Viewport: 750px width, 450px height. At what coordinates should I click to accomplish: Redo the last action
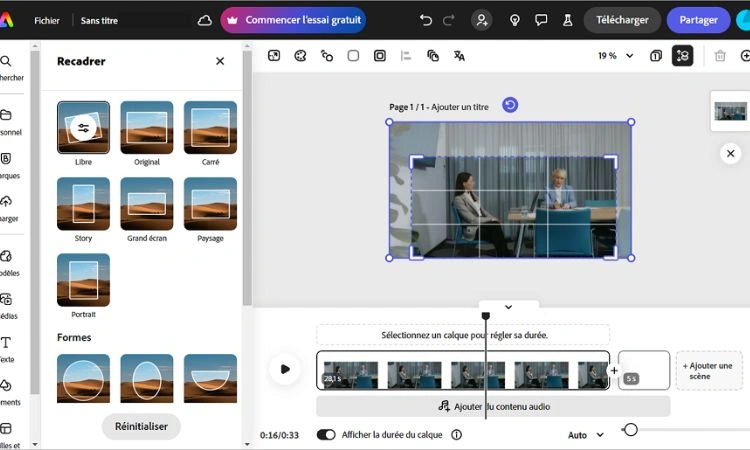(448, 20)
